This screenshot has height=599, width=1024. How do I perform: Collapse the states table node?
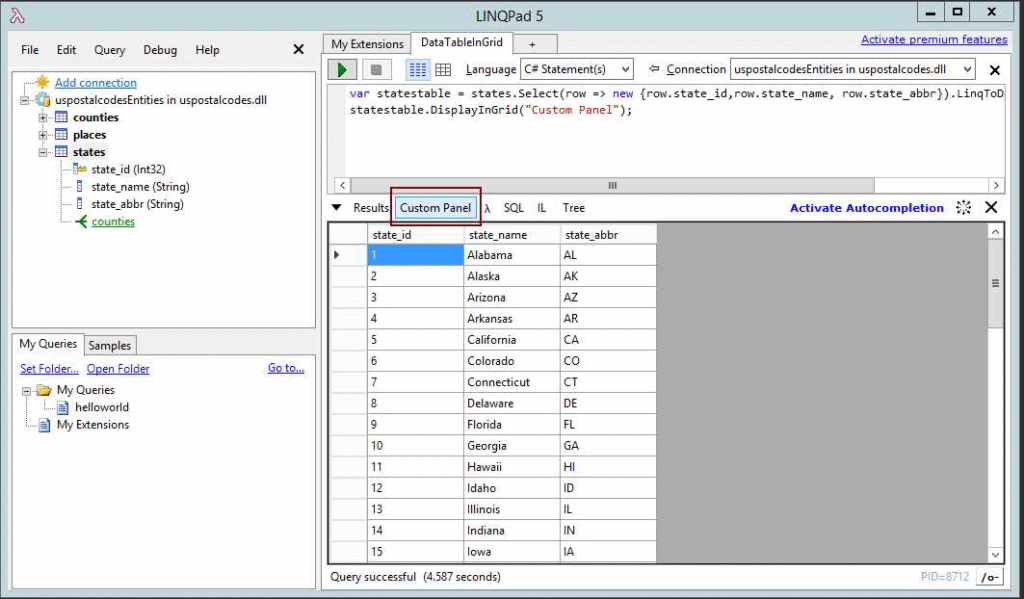43,152
